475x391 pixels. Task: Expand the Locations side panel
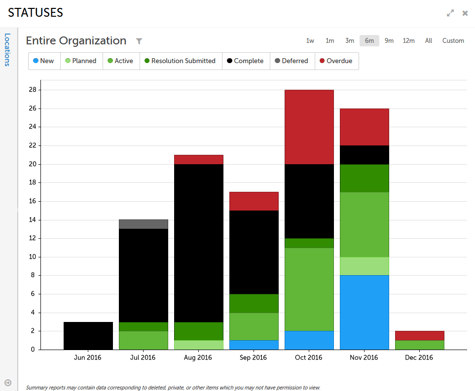pos(7,49)
